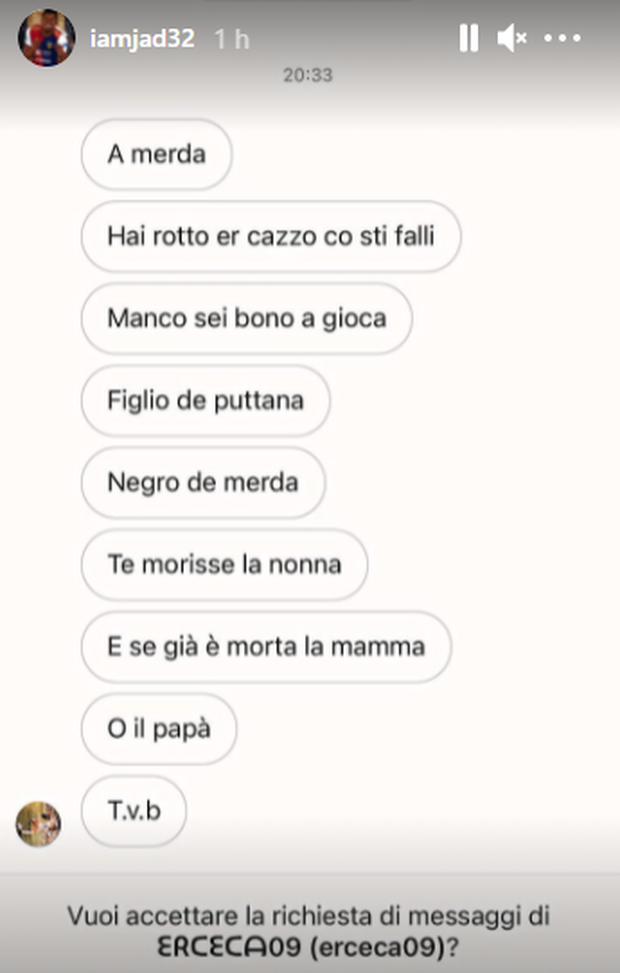Viewport: 620px width, 973px height.
Task: Open the three-dot more options menu
Action: (x=562, y=38)
